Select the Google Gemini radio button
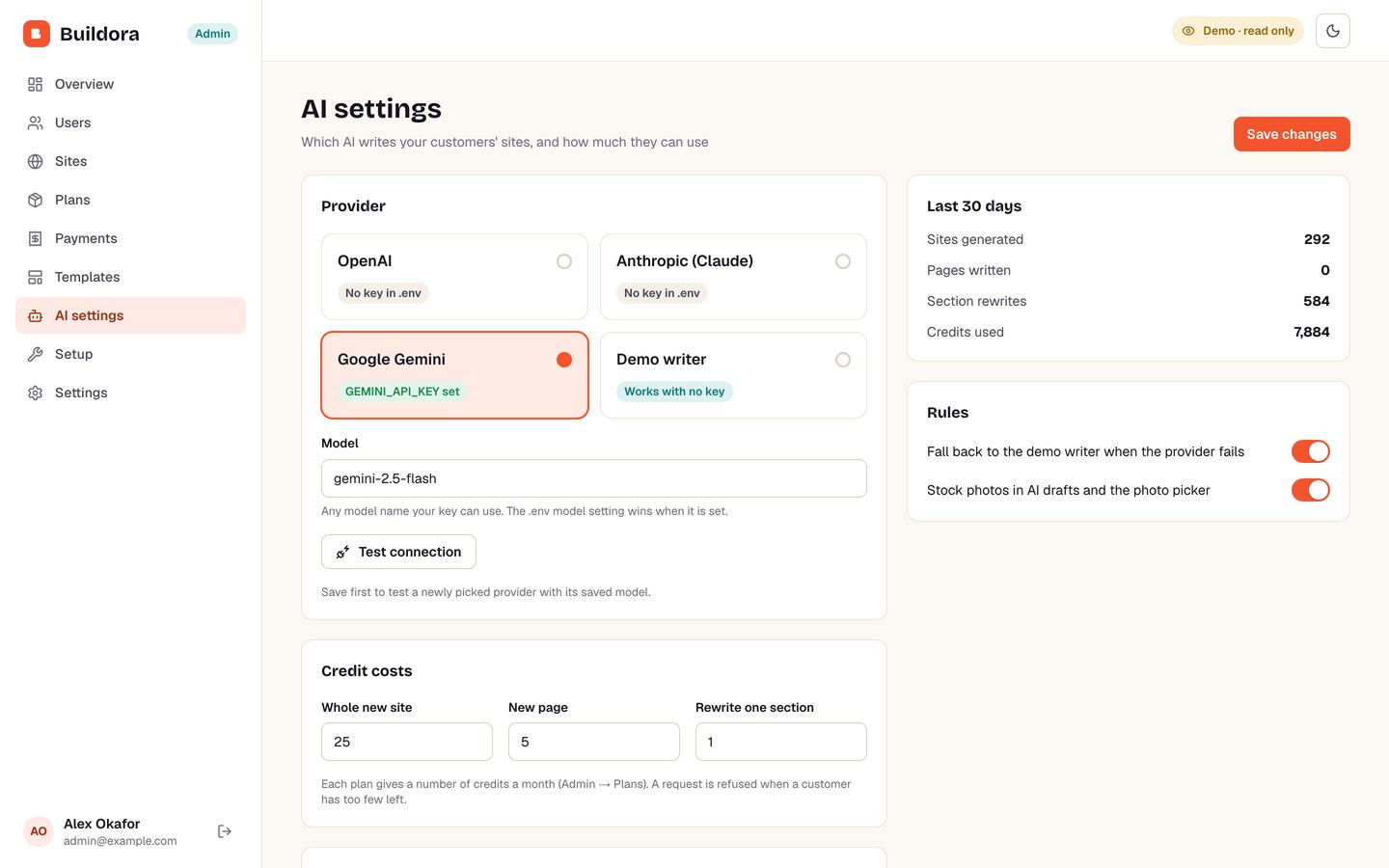The height and width of the screenshot is (868, 1389). click(x=564, y=360)
